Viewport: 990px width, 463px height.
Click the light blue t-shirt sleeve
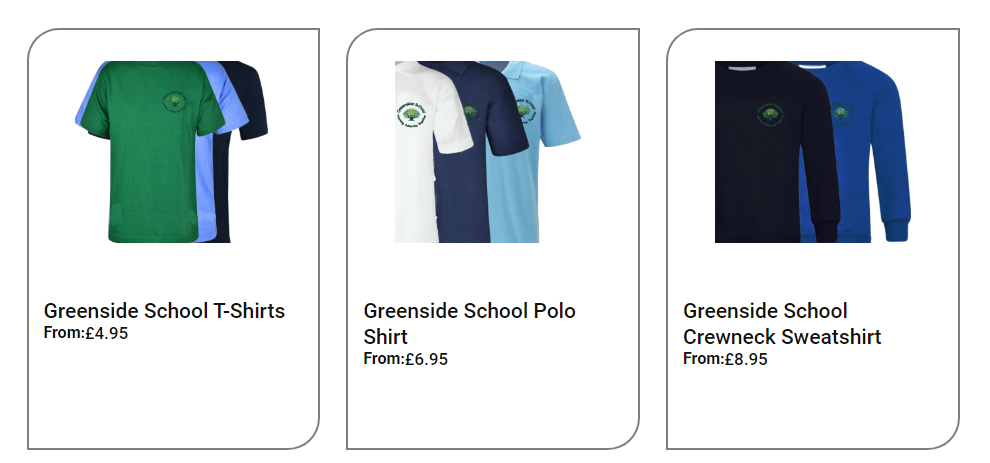(x=234, y=104)
